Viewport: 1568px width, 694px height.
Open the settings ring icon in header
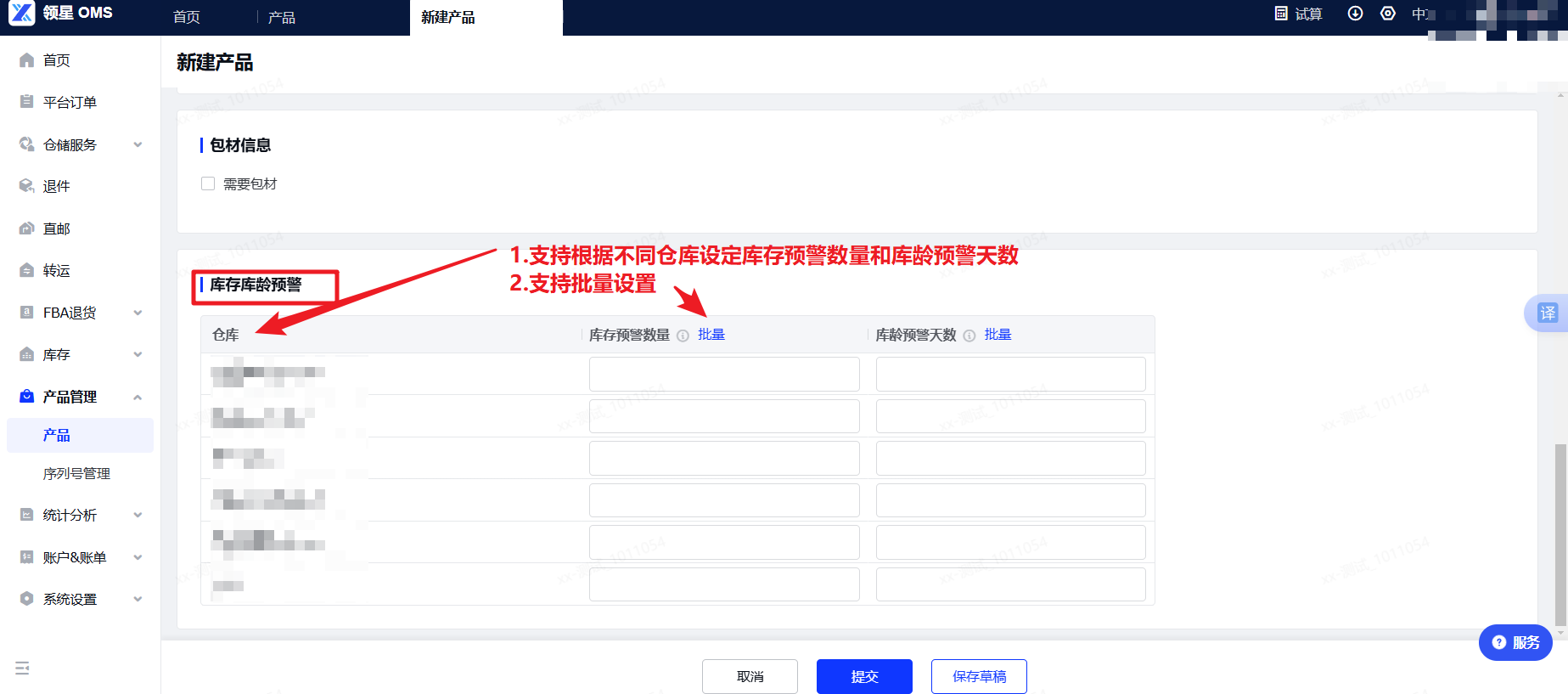[x=1388, y=14]
